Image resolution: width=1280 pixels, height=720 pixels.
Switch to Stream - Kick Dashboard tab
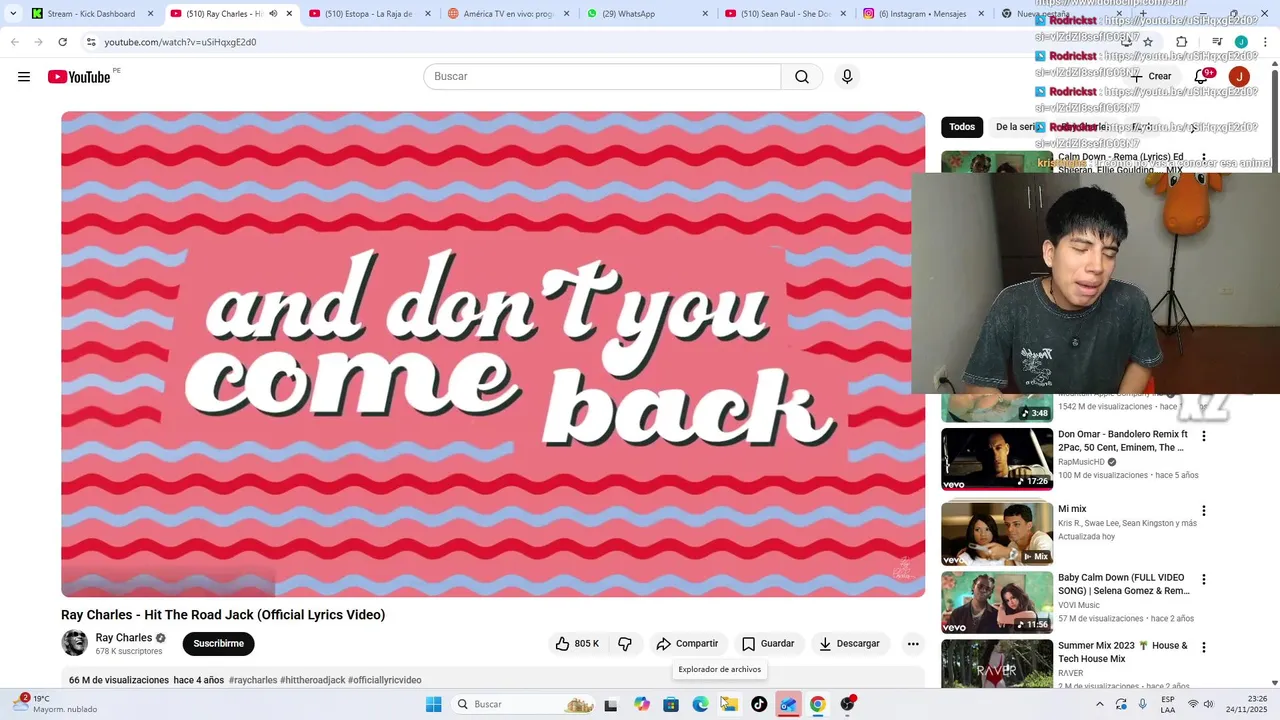[91, 14]
